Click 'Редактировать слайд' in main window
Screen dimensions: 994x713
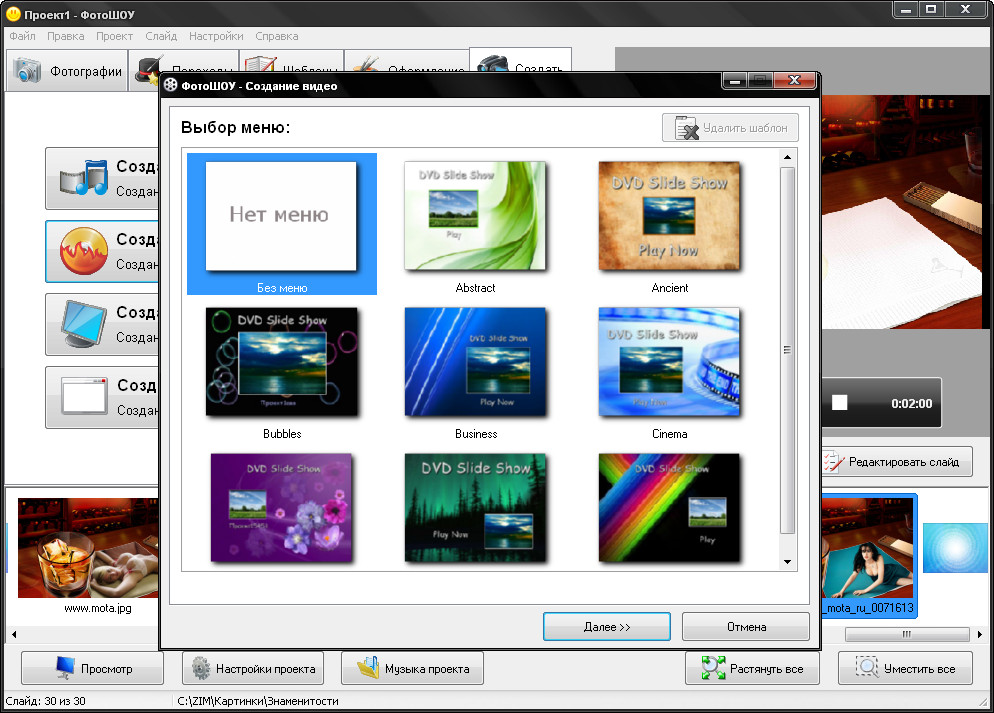(x=897, y=462)
